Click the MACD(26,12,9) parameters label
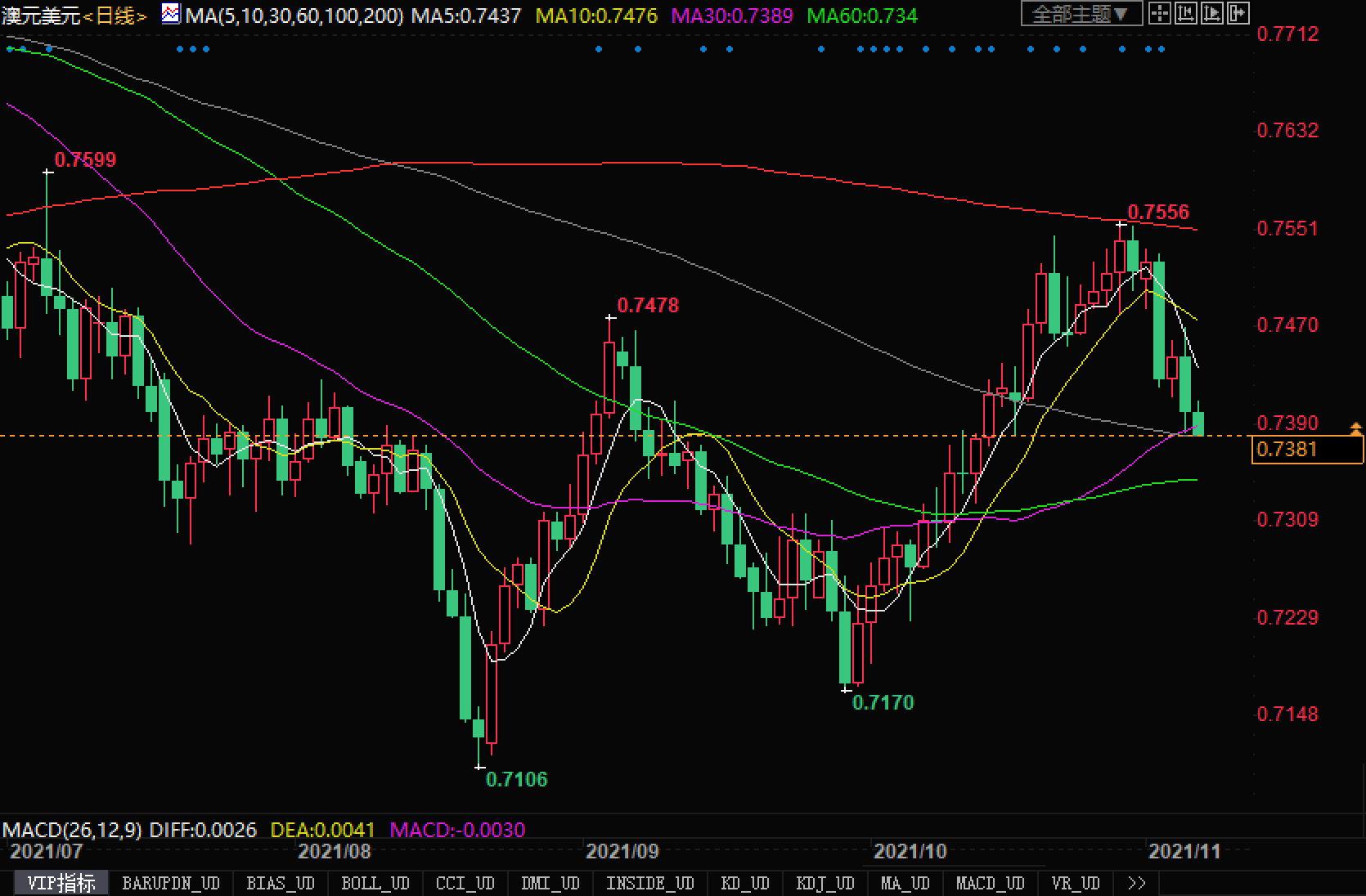The image size is (1366, 896). [x=72, y=830]
